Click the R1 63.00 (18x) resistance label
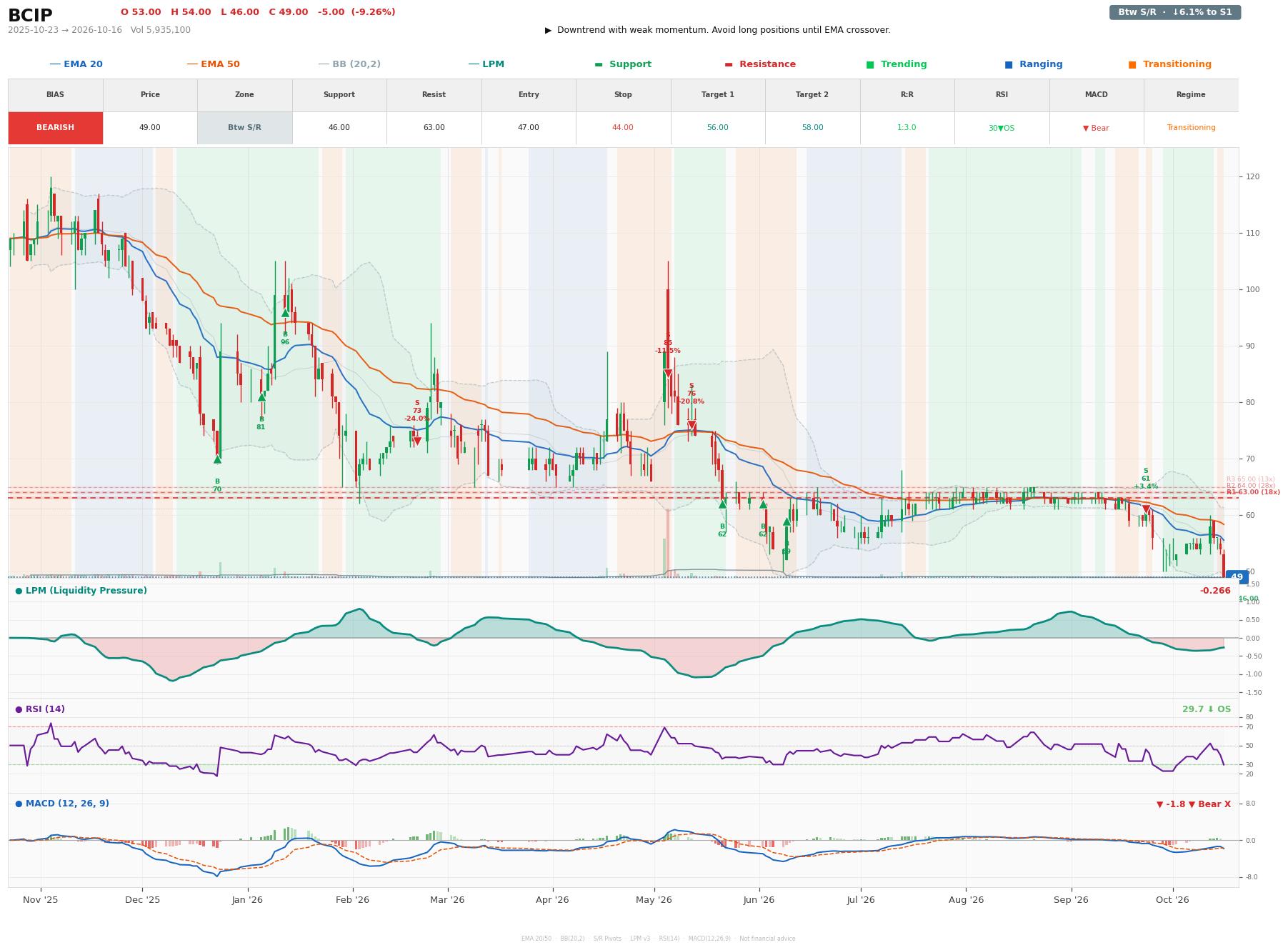The height and width of the screenshot is (950, 1288). (1253, 492)
